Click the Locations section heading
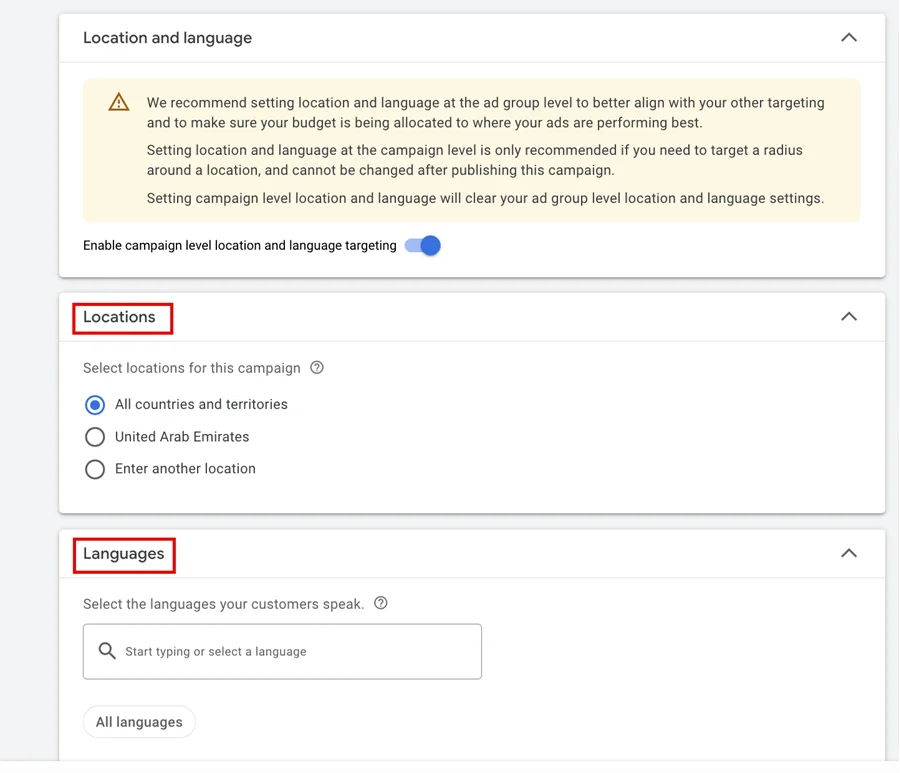The width and height of the screenshot is (900, 773). coord(119,317)
